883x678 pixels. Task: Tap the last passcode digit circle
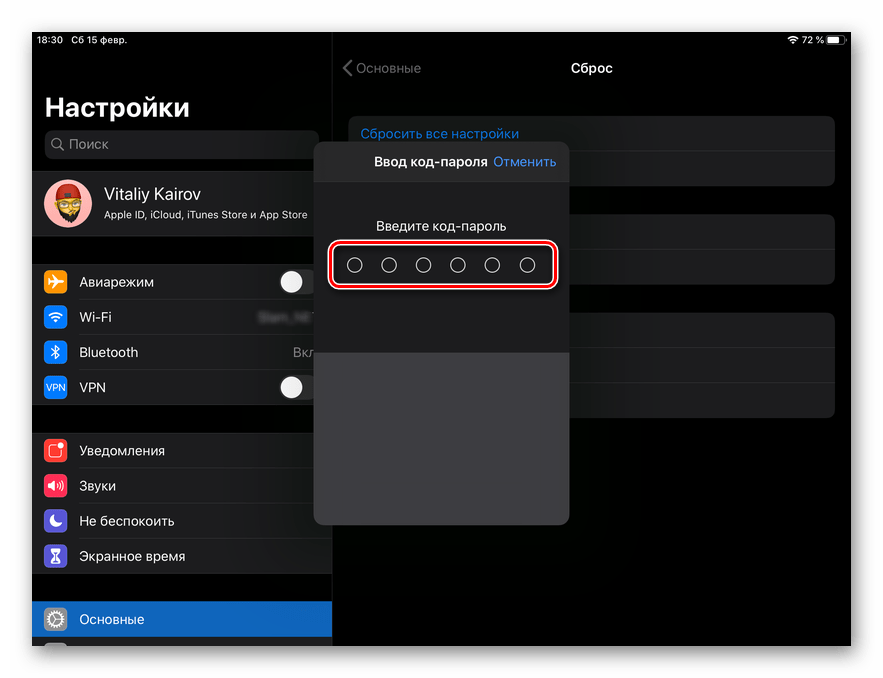click(x=527, y=265)
